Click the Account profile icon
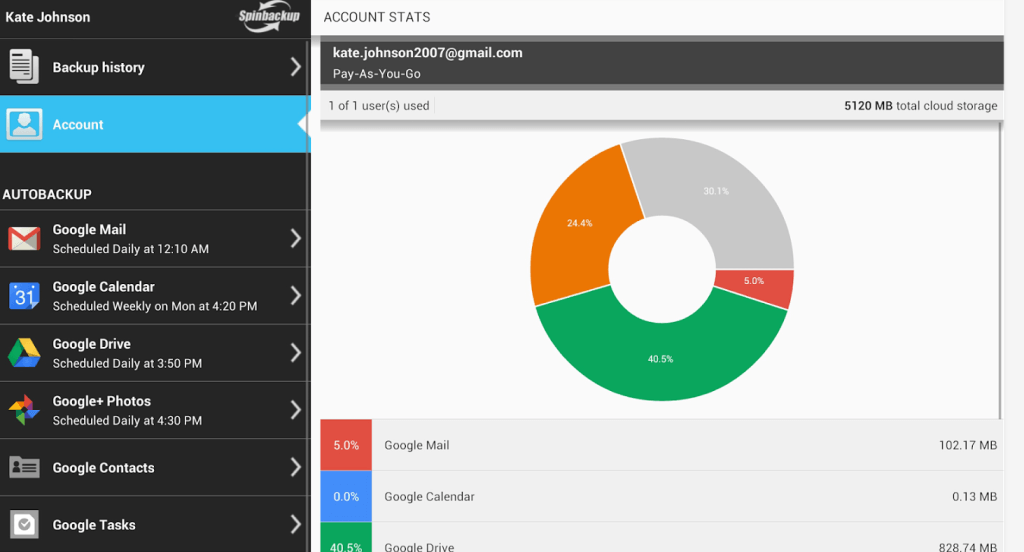 click(x=24, y=124)
